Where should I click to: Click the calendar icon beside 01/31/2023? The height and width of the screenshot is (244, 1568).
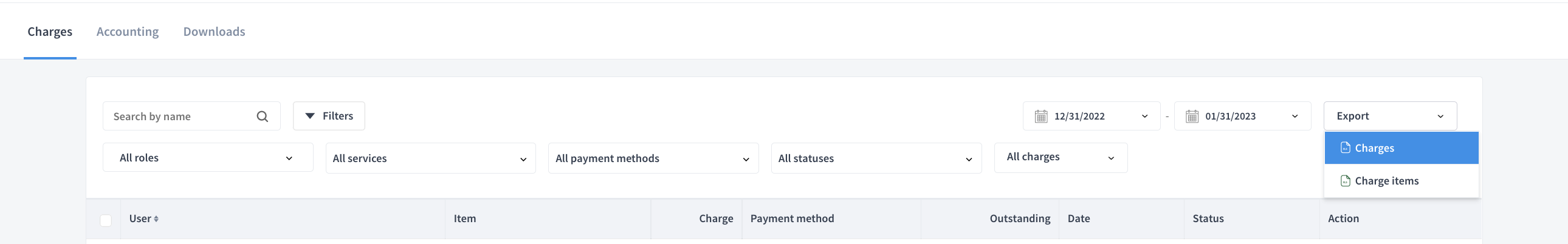[1192, 116]
